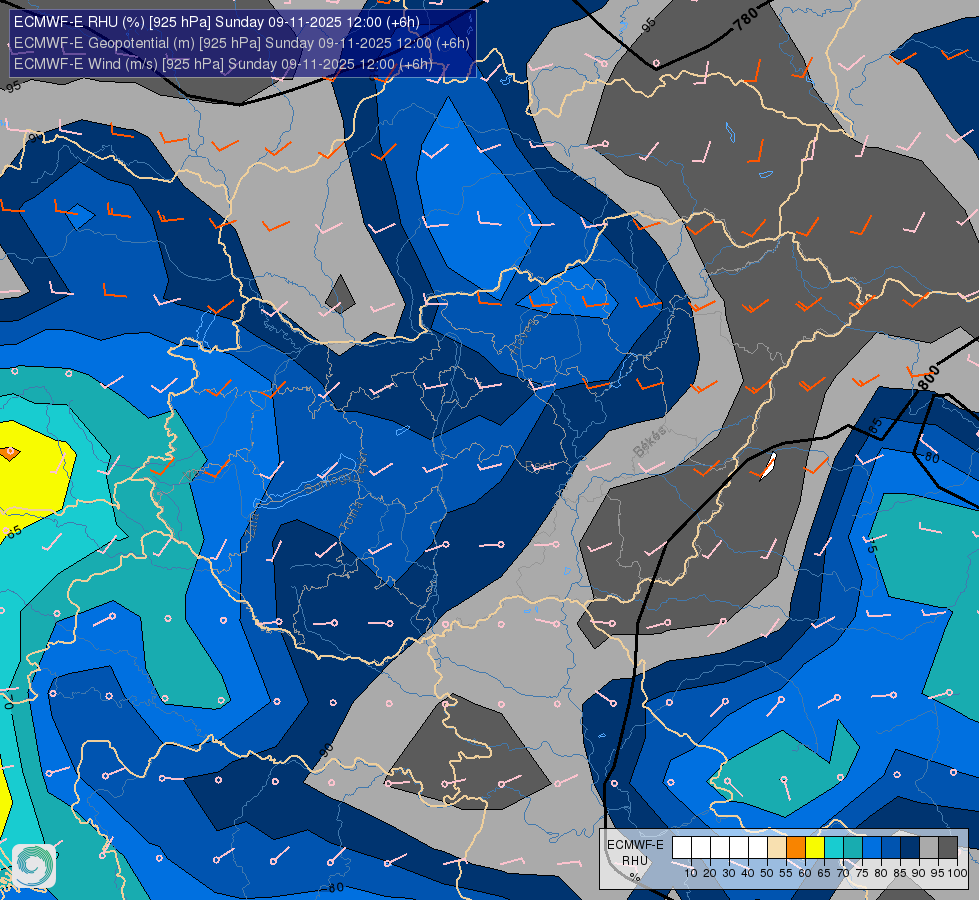Image resolution: width=979 pixels, height=900 pixels.
Task: Click the legend tick value '30'
Action: (x=729, y=873)
